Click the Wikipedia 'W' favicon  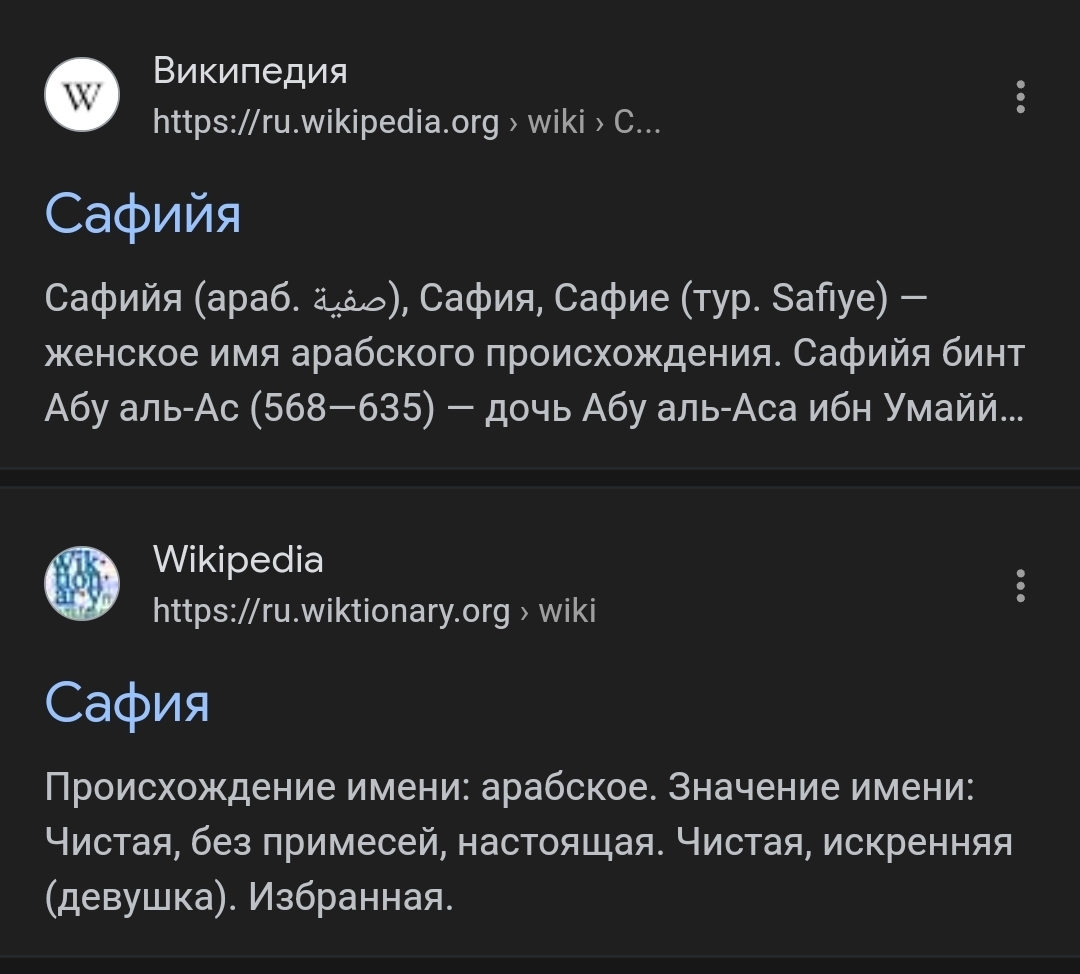pyautogui.click(x=82, y=96)
